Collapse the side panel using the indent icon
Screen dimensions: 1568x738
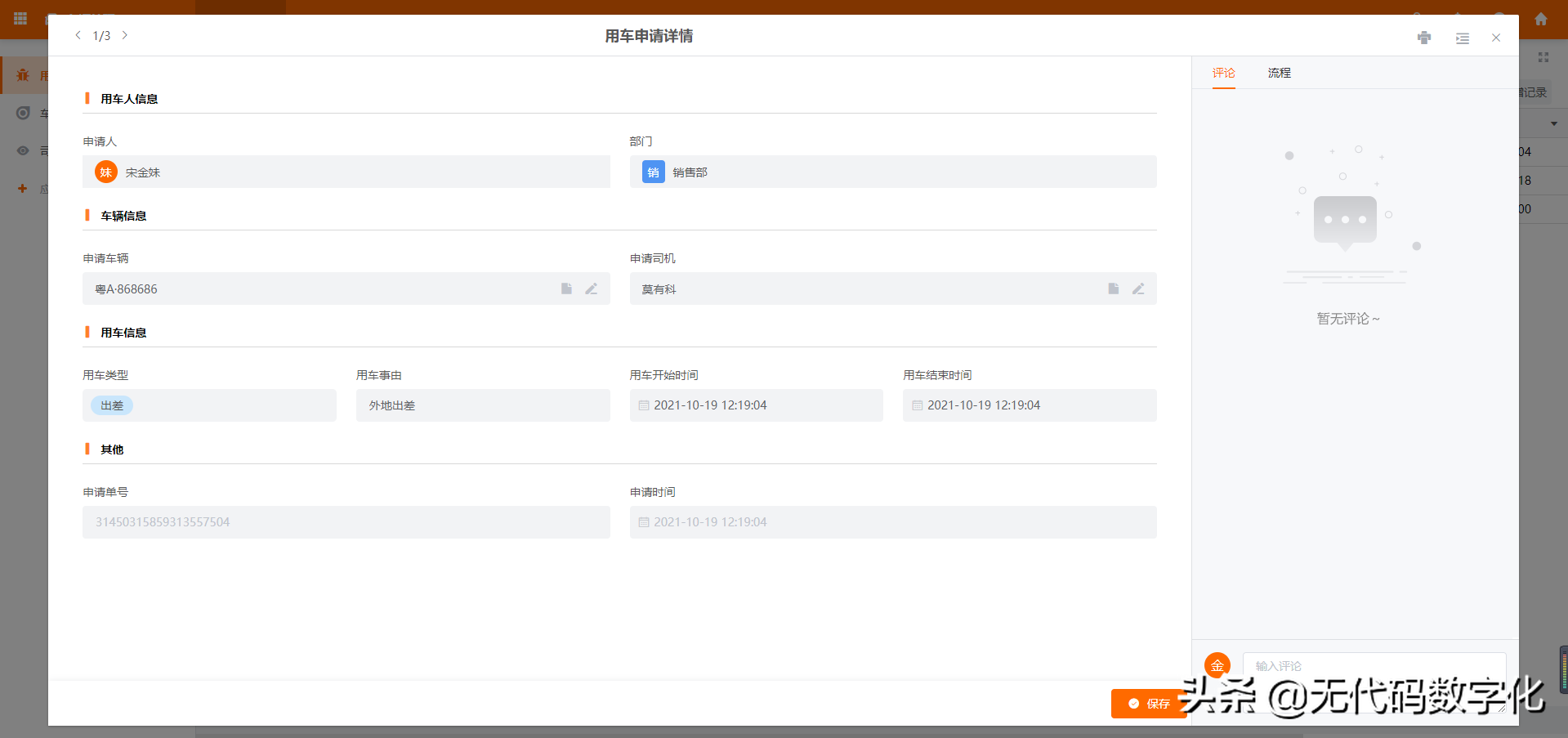pyautogui.click(x=1463, y=38)
